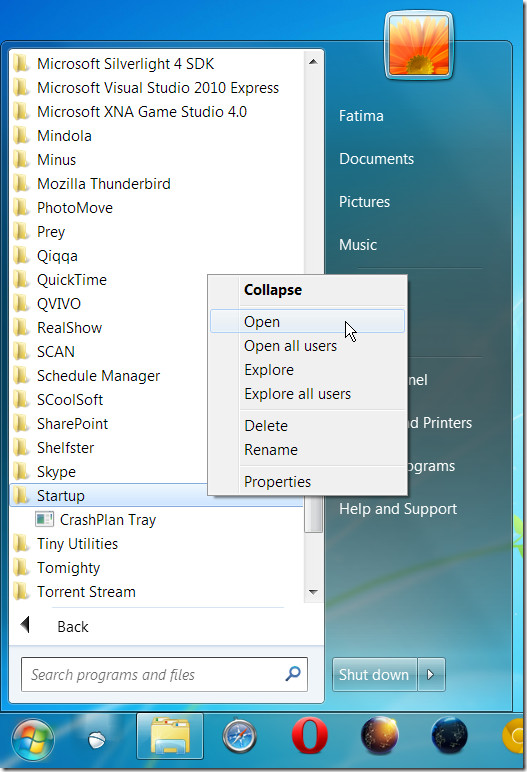Viewport: 527px width, 772px height.
Task: Click the orange flower user account picture
Action: click(419, 45)
